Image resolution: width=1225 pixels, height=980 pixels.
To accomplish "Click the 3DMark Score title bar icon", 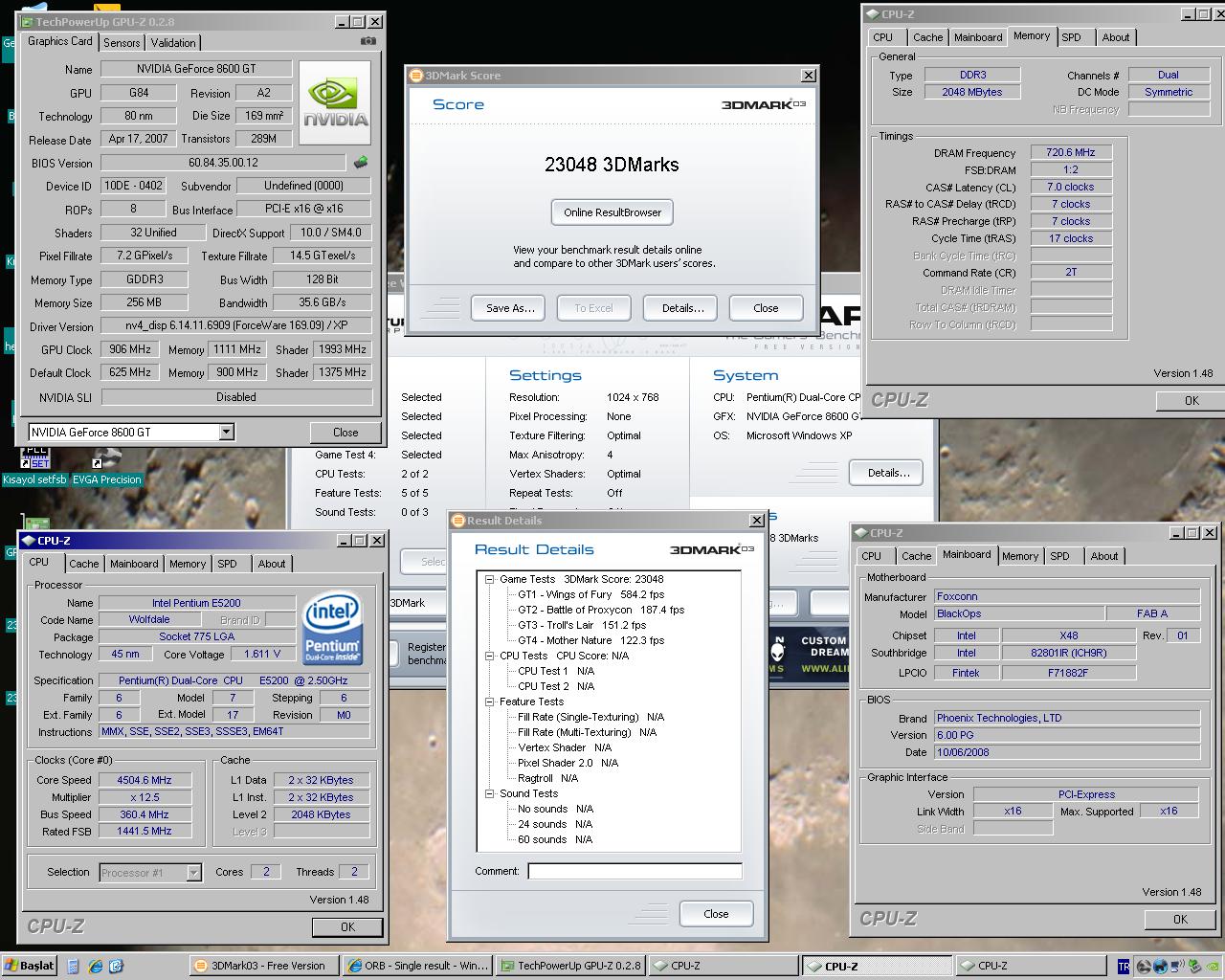I will pyautogui.click(x=416, y=76).
